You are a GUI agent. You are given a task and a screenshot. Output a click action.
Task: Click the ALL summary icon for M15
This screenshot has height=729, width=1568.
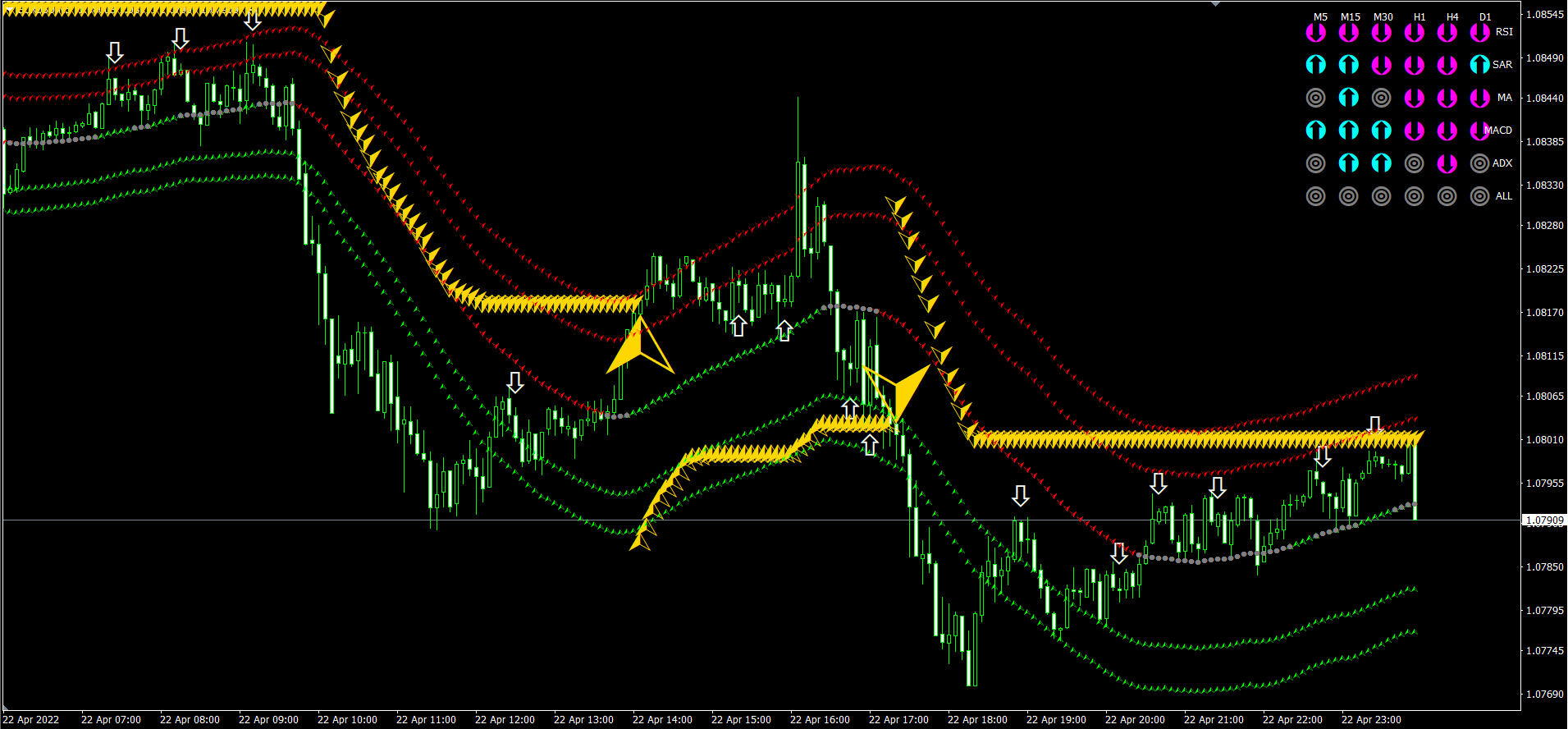[x=1349, y=196]
